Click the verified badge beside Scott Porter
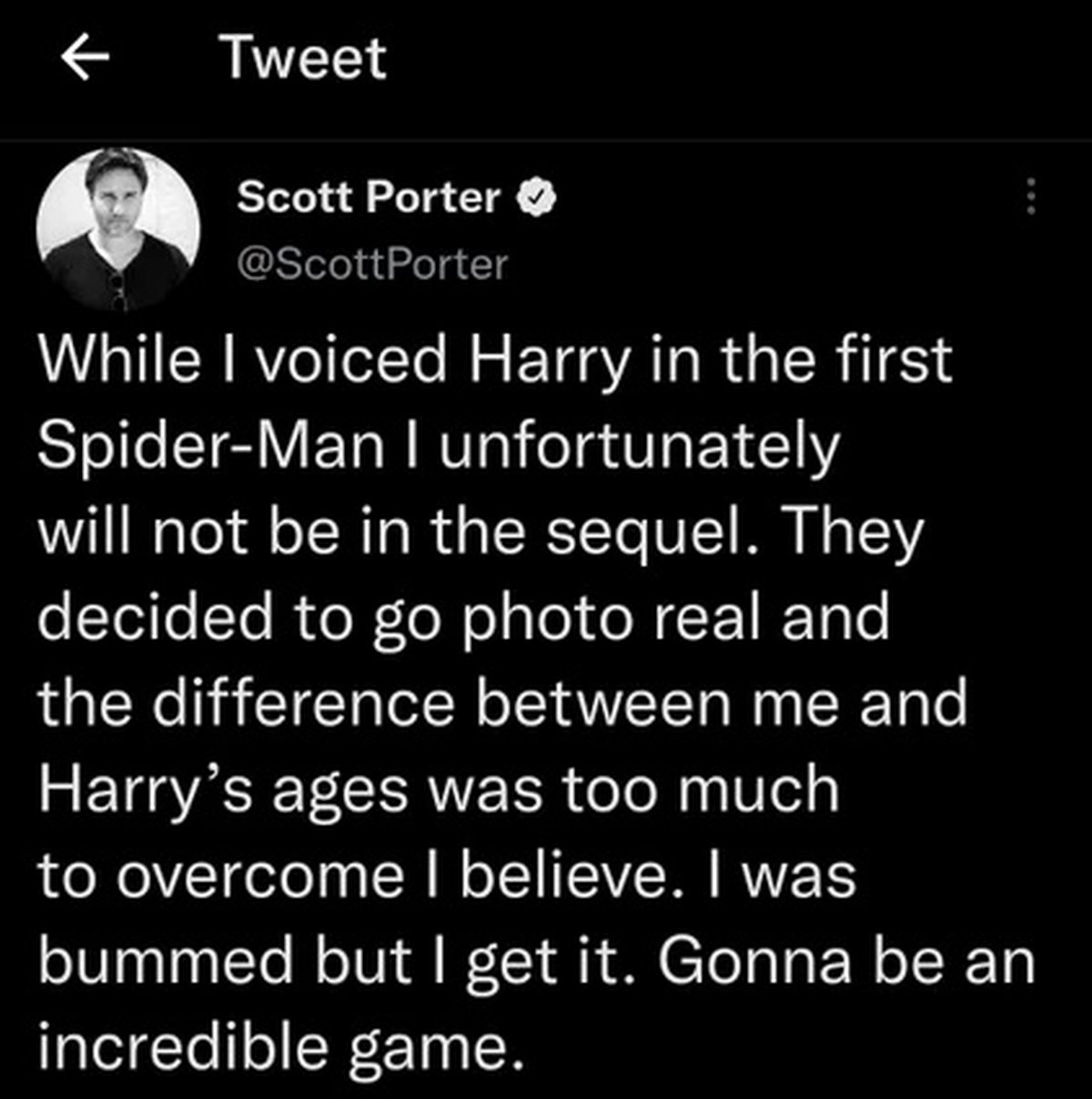The height and width of the screenshot is (1099, 1092). point(536,197)
